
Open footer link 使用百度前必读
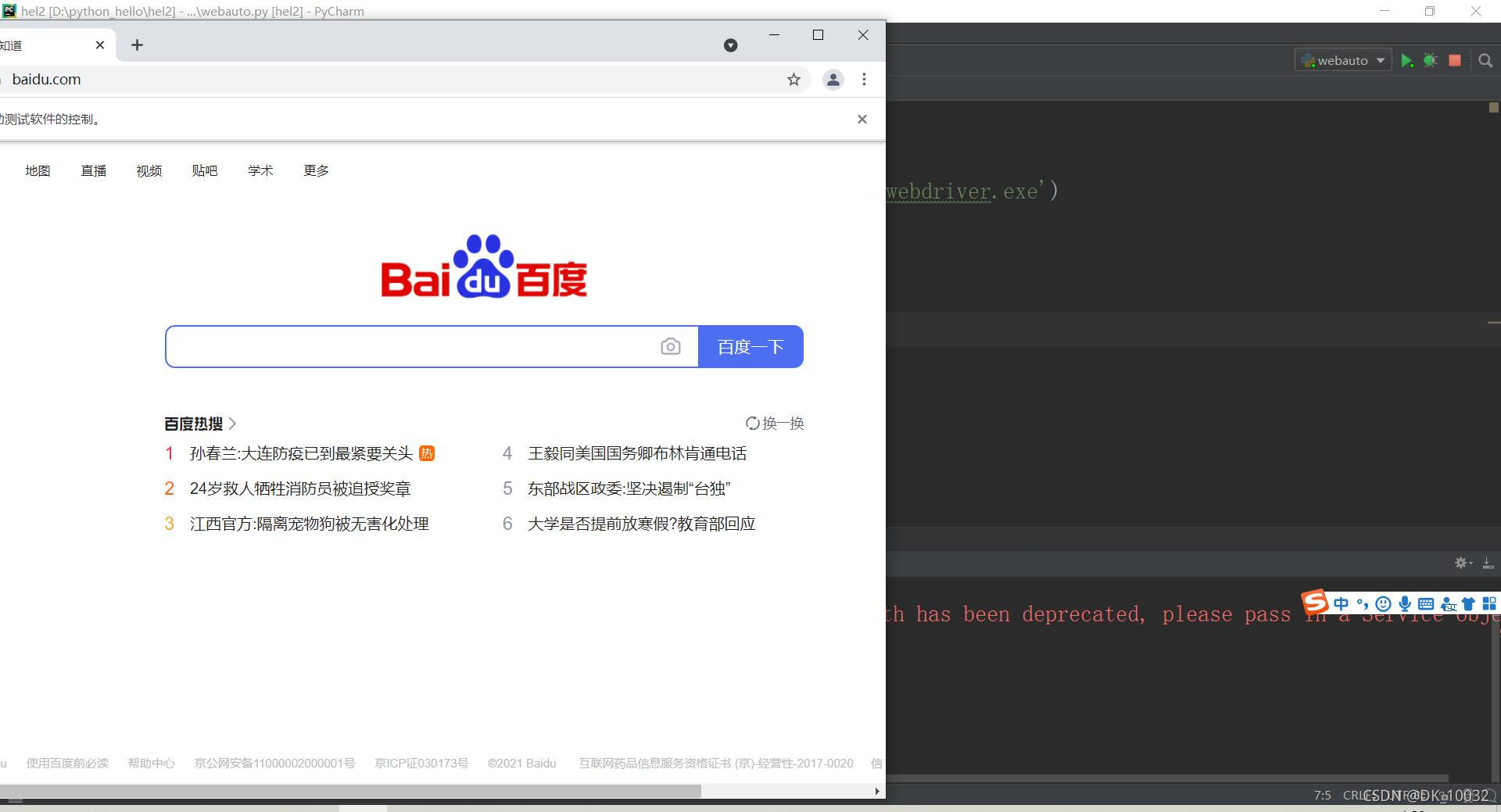point(67,763)
